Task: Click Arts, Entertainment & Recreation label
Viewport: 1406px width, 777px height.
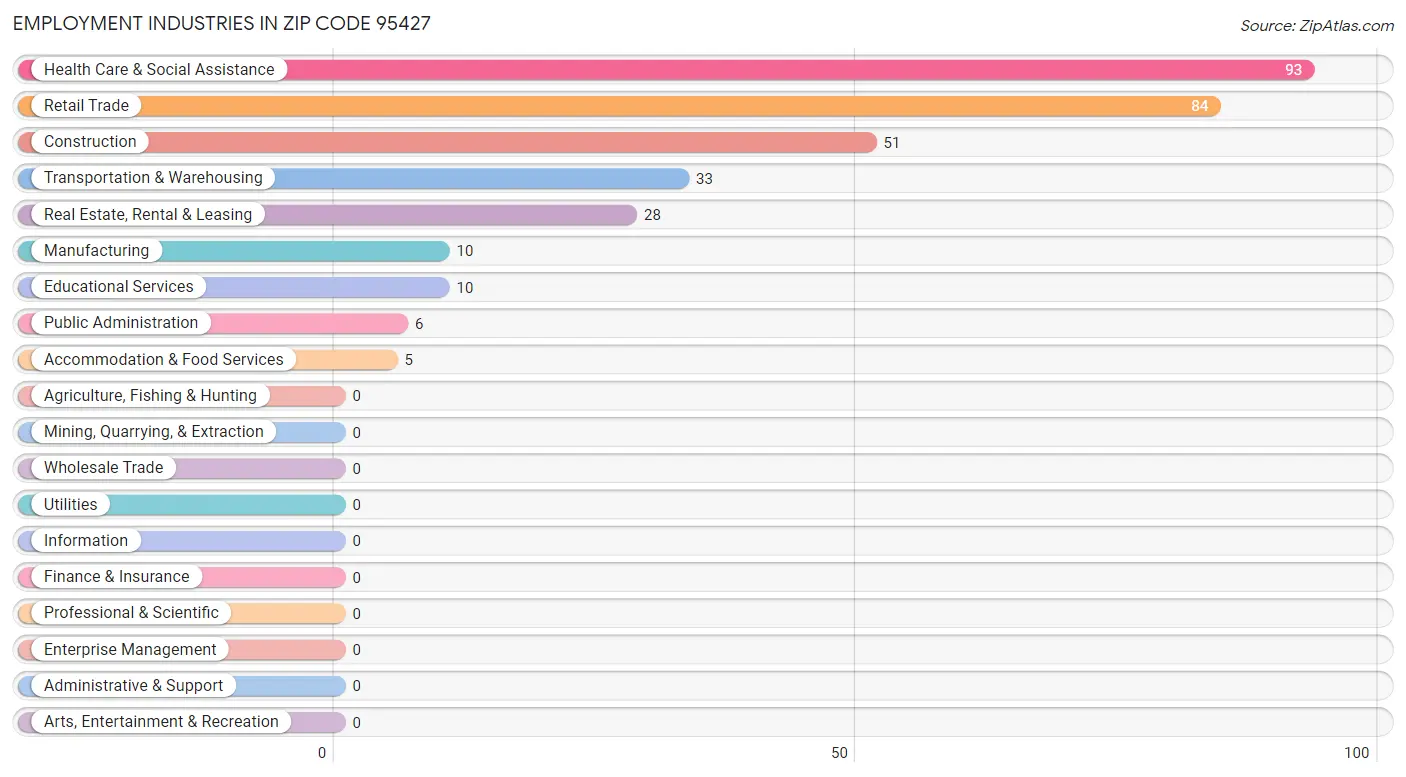Action: tap(161, 721)
